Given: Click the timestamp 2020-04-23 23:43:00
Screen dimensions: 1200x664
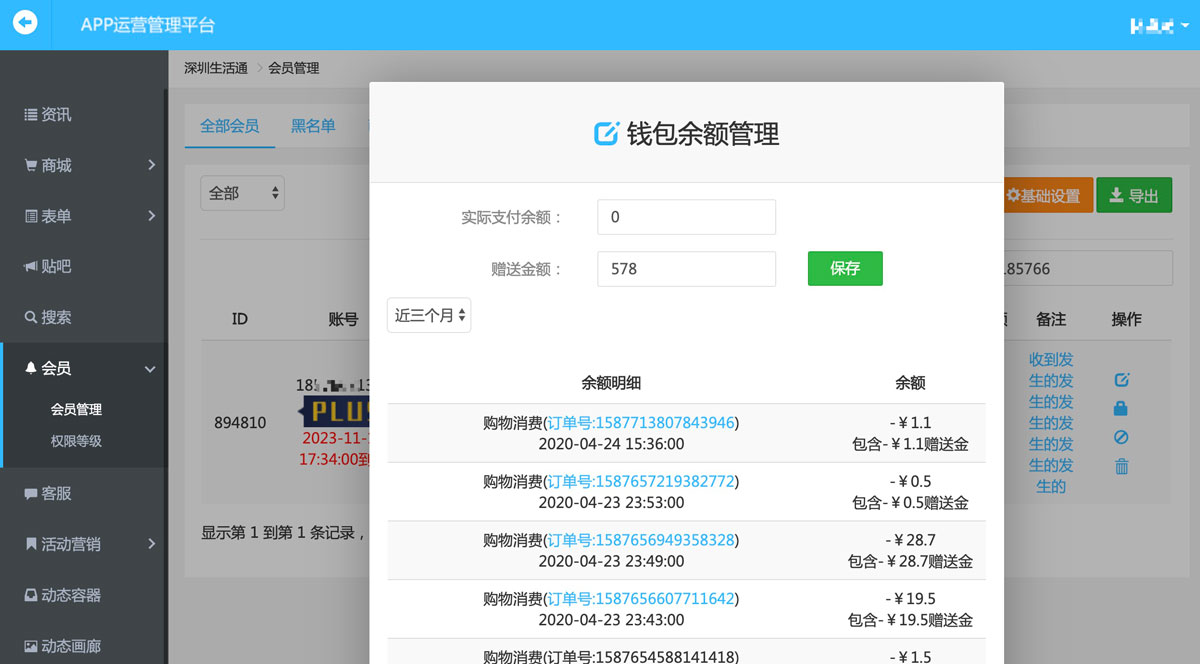Looking at the screenshot, I should click(x=611, y=621).
